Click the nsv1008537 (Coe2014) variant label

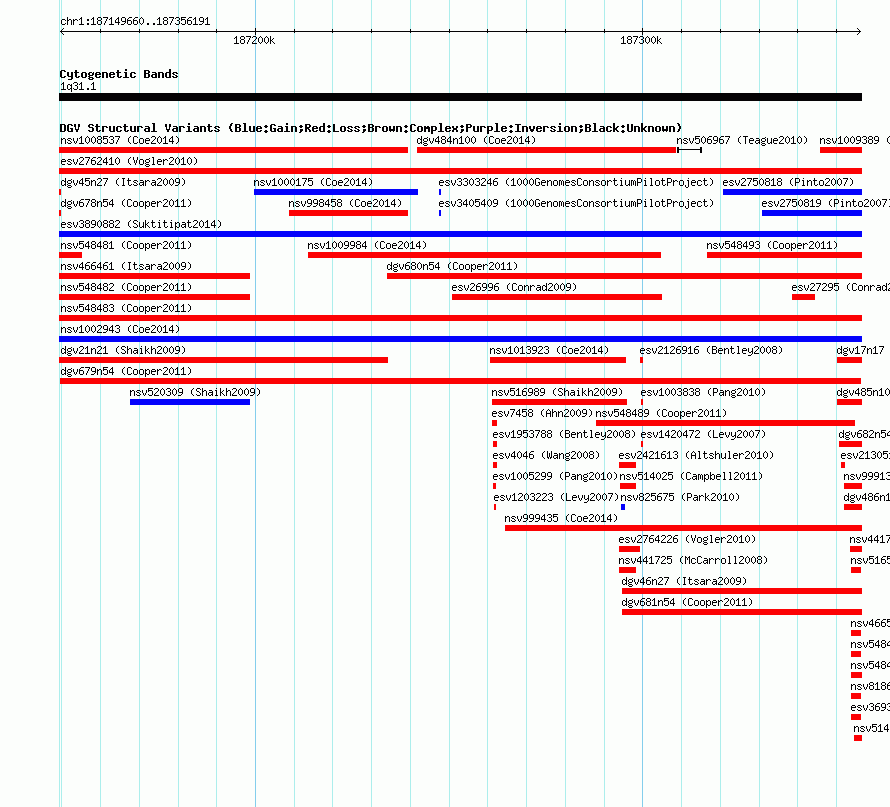(120, 140)
